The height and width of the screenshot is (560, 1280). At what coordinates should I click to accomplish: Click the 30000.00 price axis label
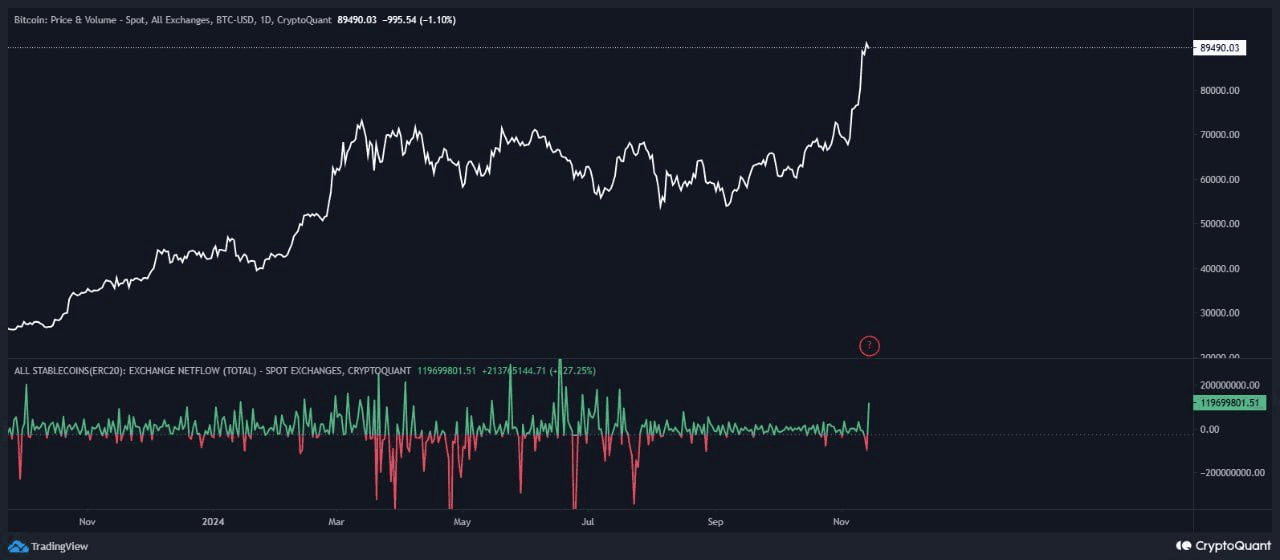1220,313
